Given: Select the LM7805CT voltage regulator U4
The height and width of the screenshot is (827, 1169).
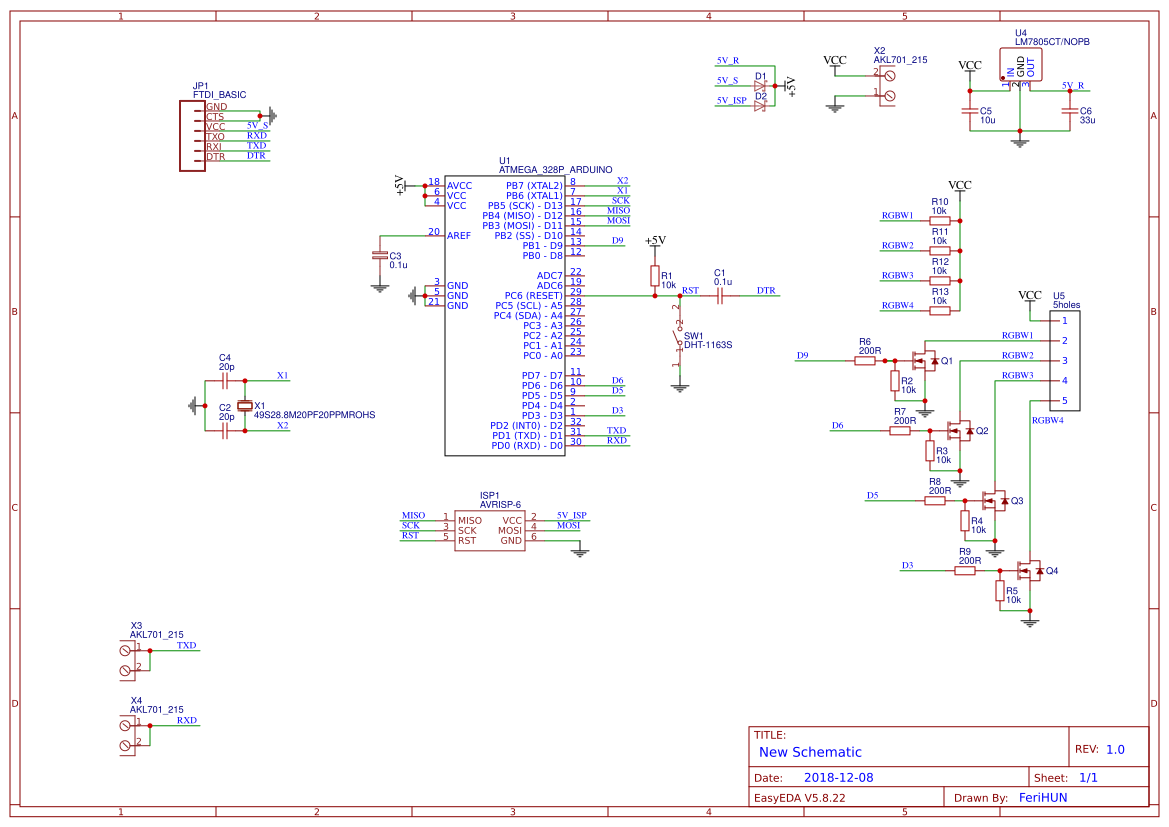Looking at the screenshot, I should tap(1020, 63).
